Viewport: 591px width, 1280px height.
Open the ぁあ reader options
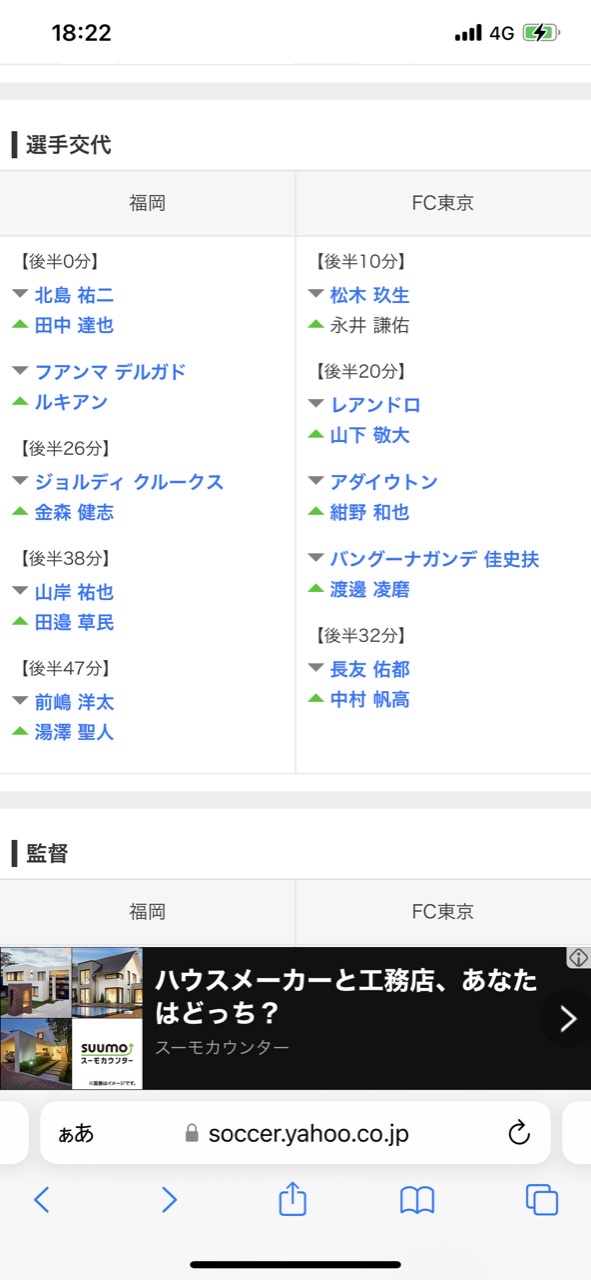click(77, 1134)
